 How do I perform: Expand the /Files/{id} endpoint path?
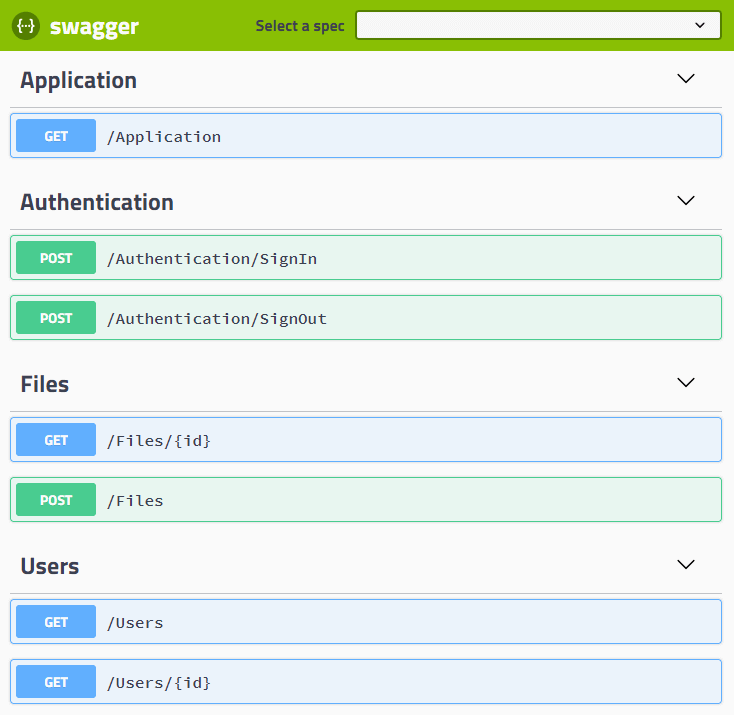pos(159,441)
